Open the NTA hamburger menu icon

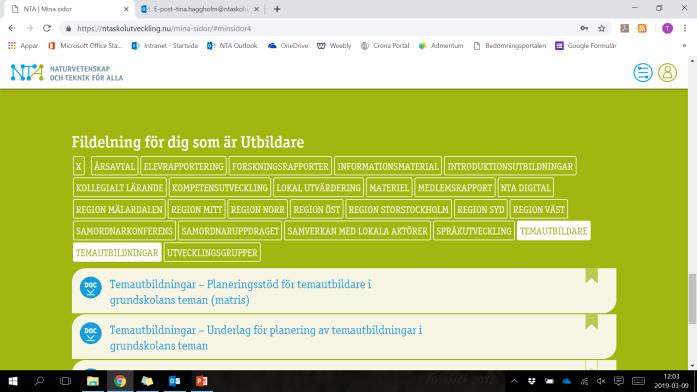643,72
